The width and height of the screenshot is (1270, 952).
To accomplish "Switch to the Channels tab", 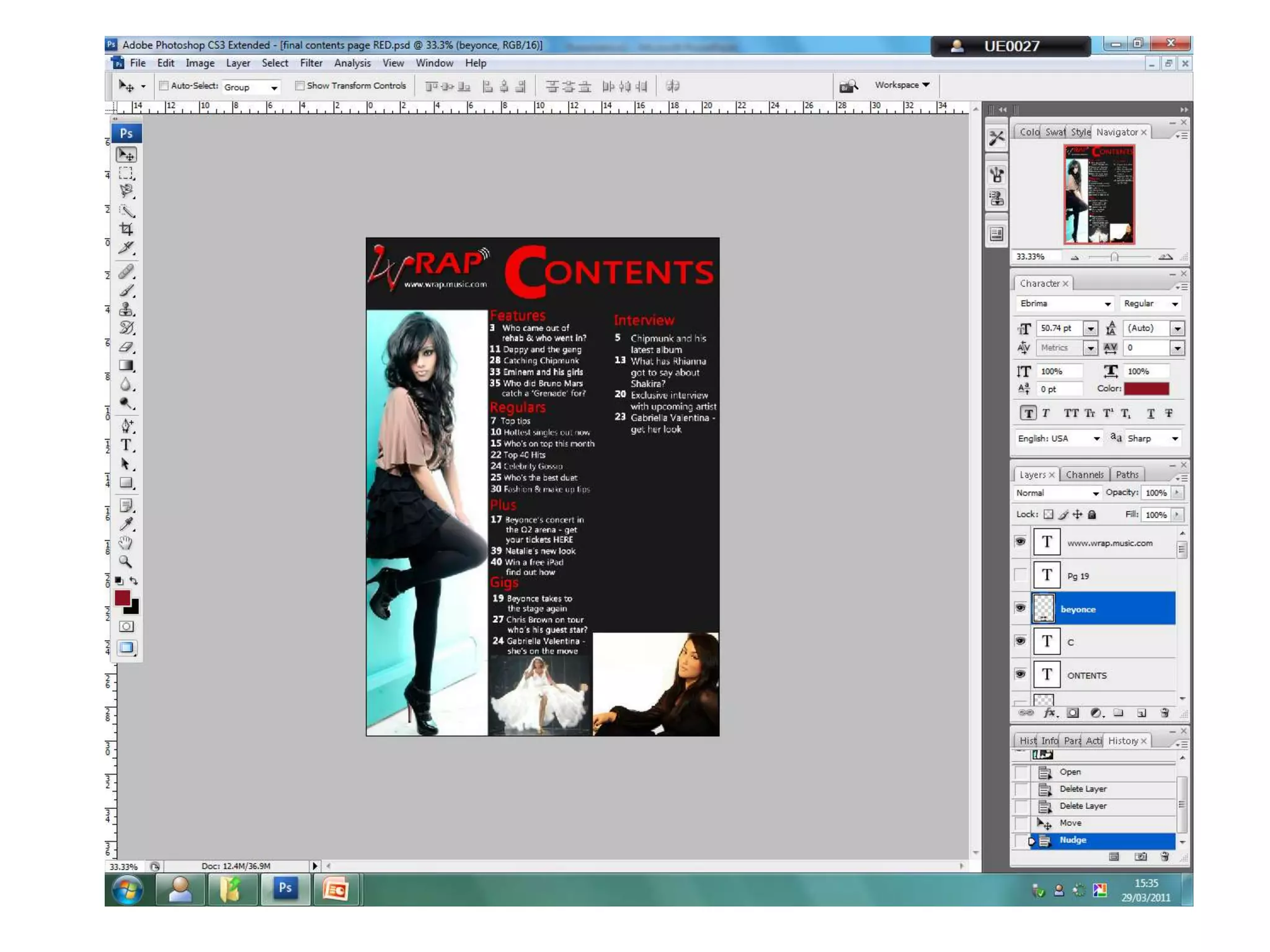I will tap(1085, 475).
